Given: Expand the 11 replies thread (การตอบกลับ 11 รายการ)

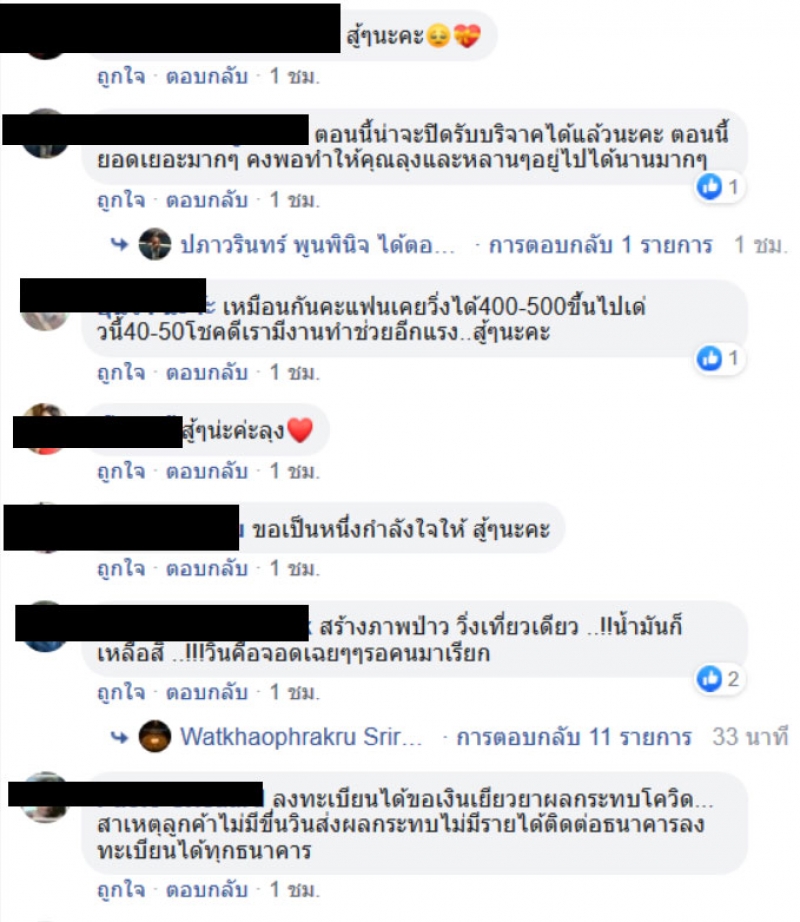Looking at the screenshot, I should click(574, 737).
